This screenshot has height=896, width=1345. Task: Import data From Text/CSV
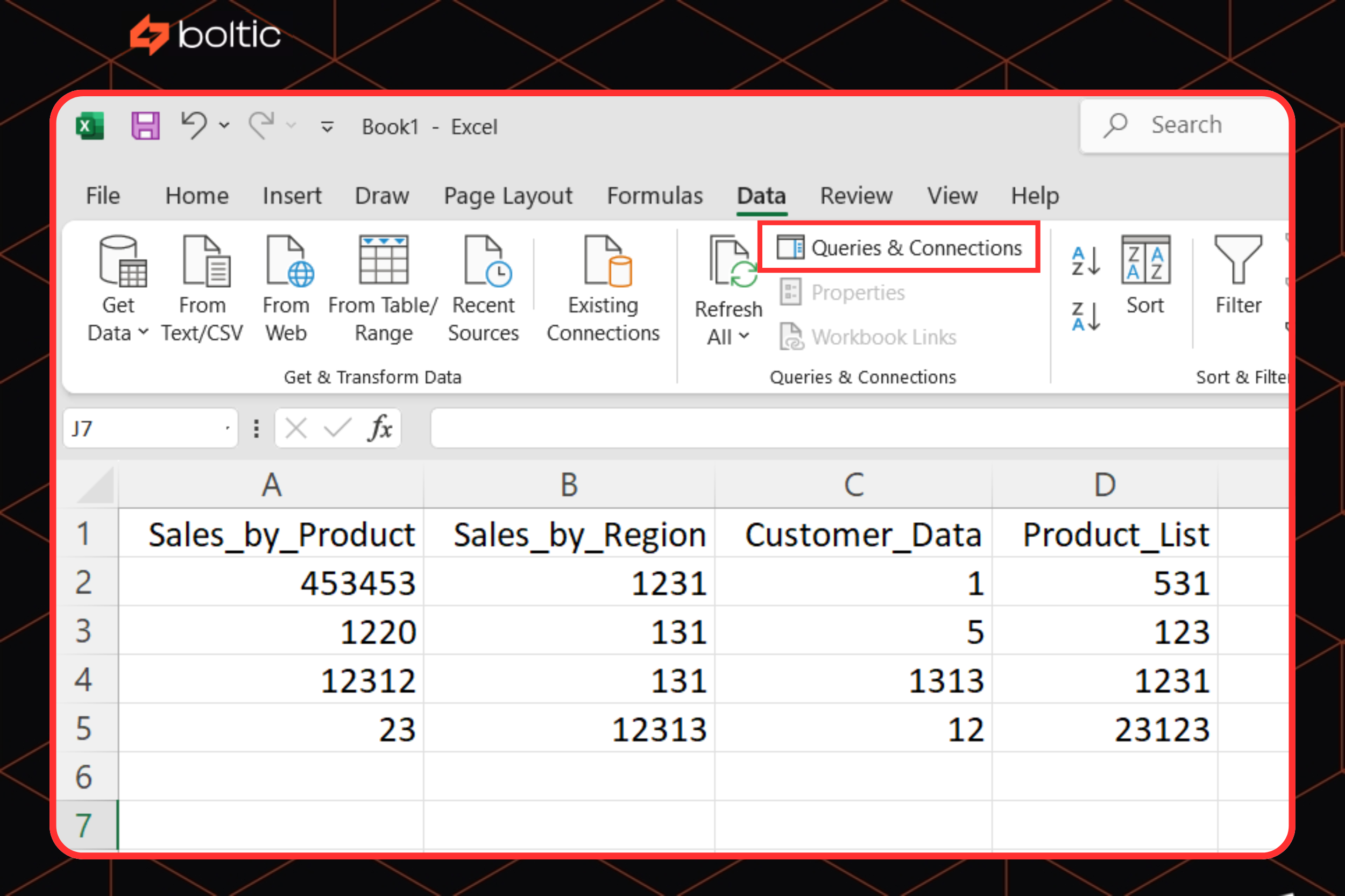tap(202, 290)
